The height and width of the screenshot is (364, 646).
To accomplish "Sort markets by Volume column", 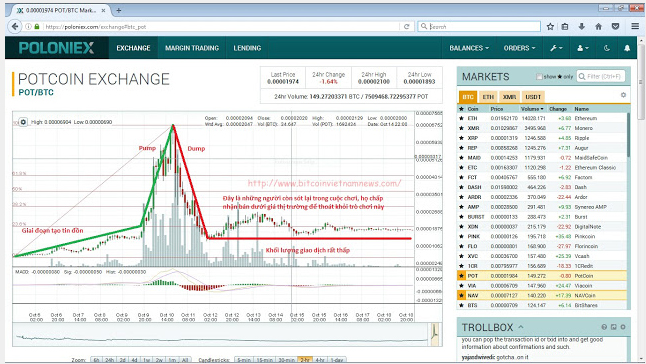I will 532,109.
